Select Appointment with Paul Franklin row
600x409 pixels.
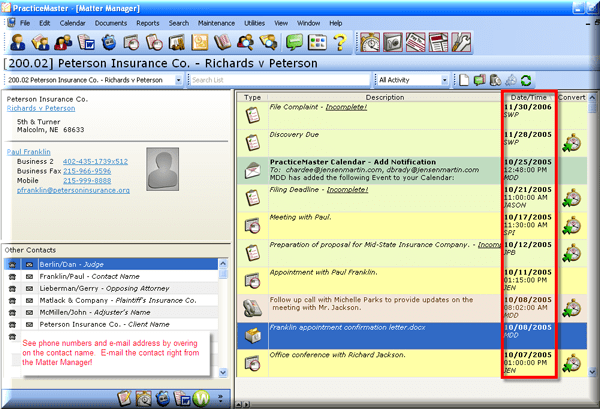click(x=411, y=280)
